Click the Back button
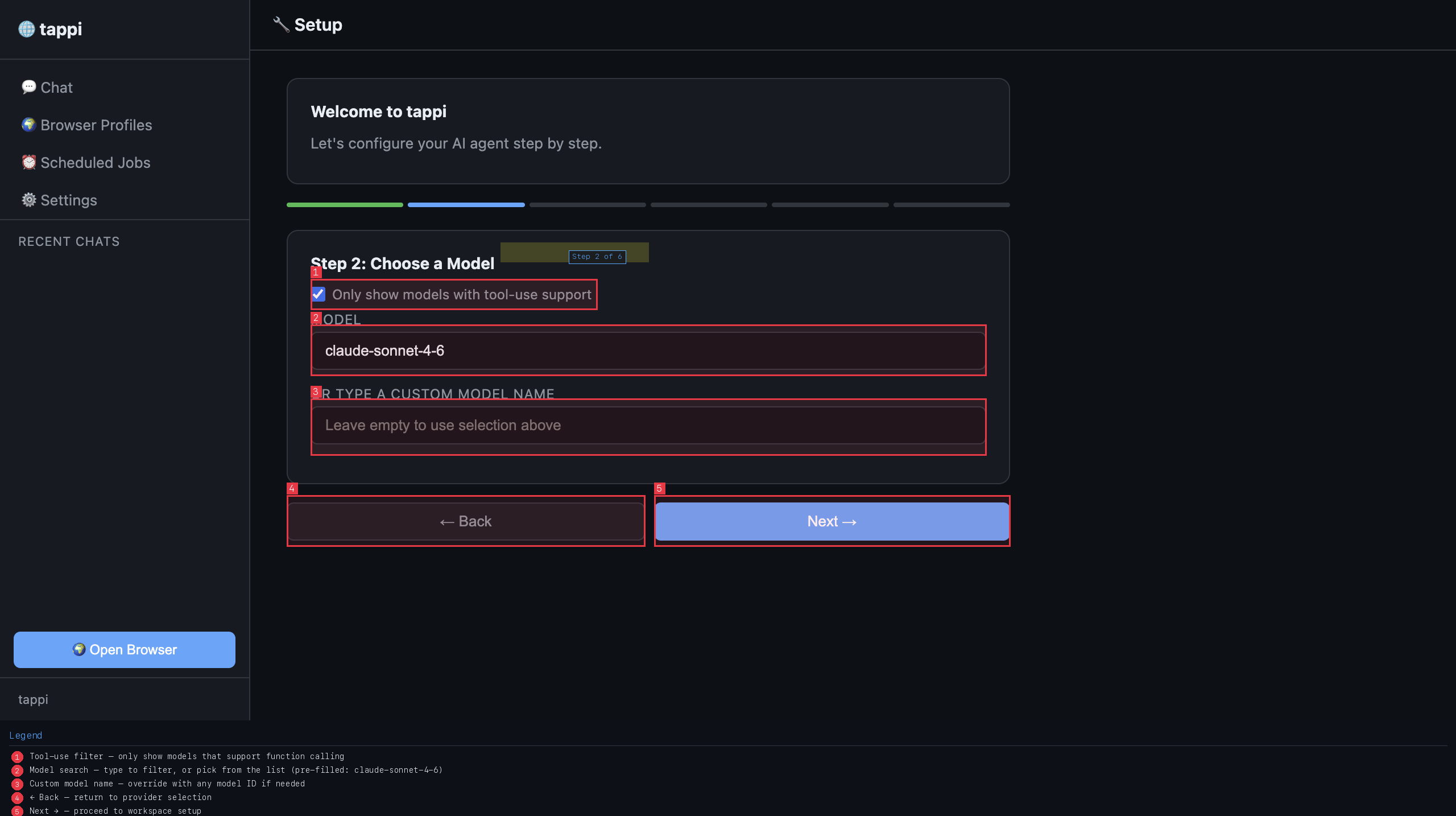The width and height of the screenshot is (1456, 816). (466, 521)
